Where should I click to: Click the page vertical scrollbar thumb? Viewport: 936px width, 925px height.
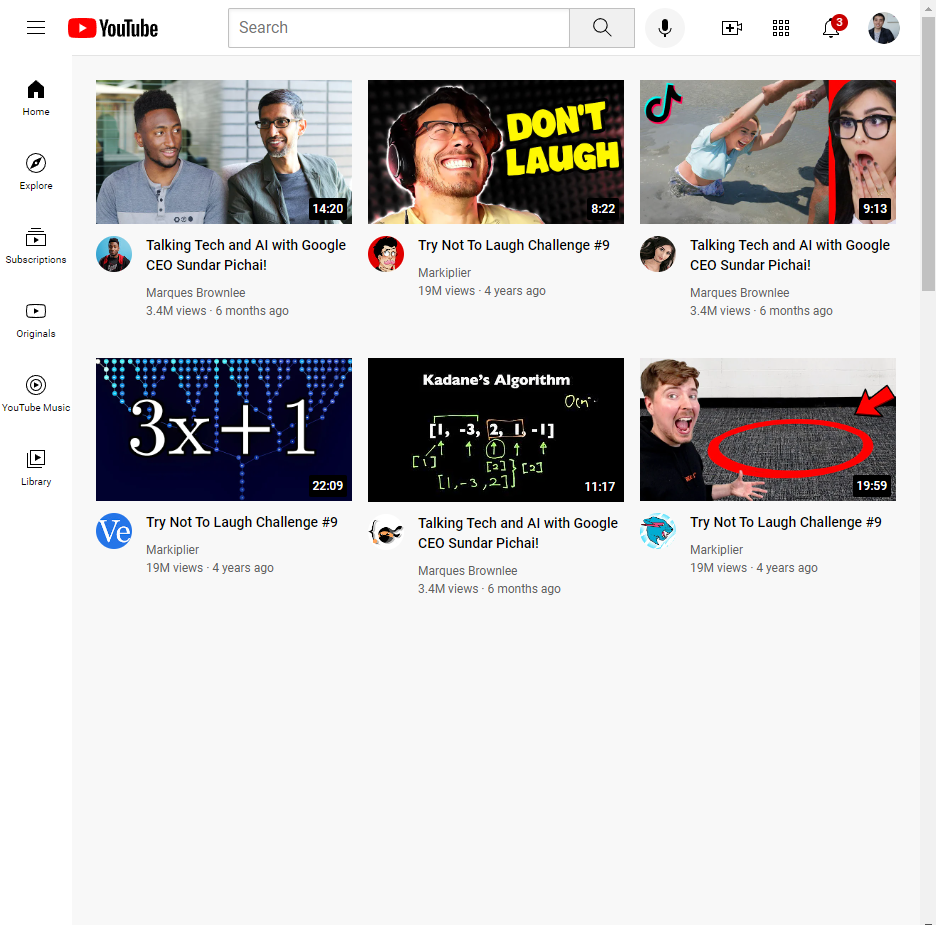(x=928, y=154)
